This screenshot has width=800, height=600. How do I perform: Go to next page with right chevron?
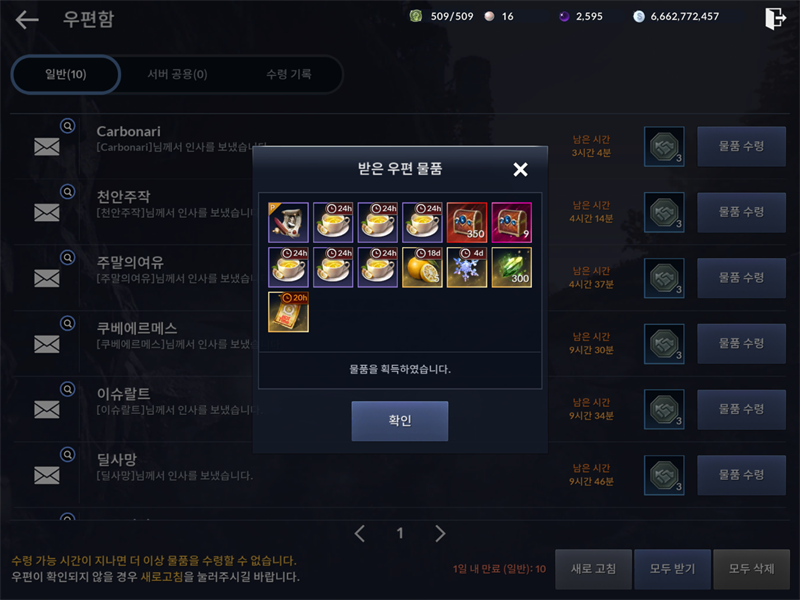(440, 534)
